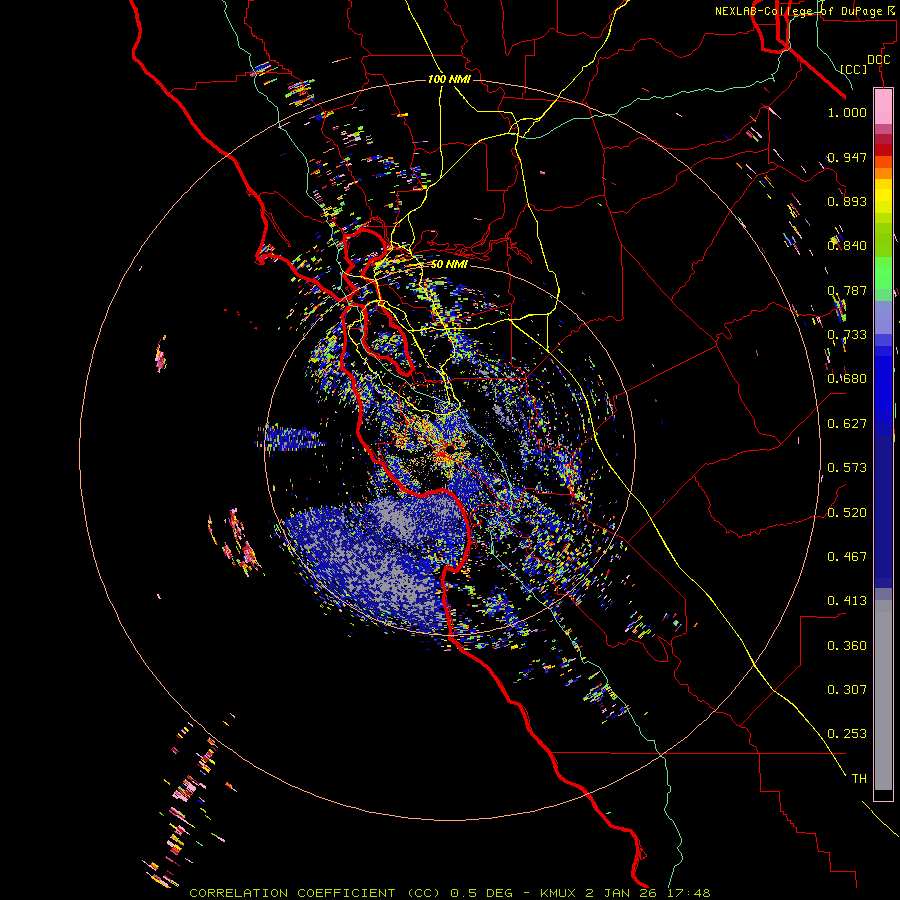Select the 0.413 legend value
This screenshot has height=900, width=900.
[x=847, y=601]
